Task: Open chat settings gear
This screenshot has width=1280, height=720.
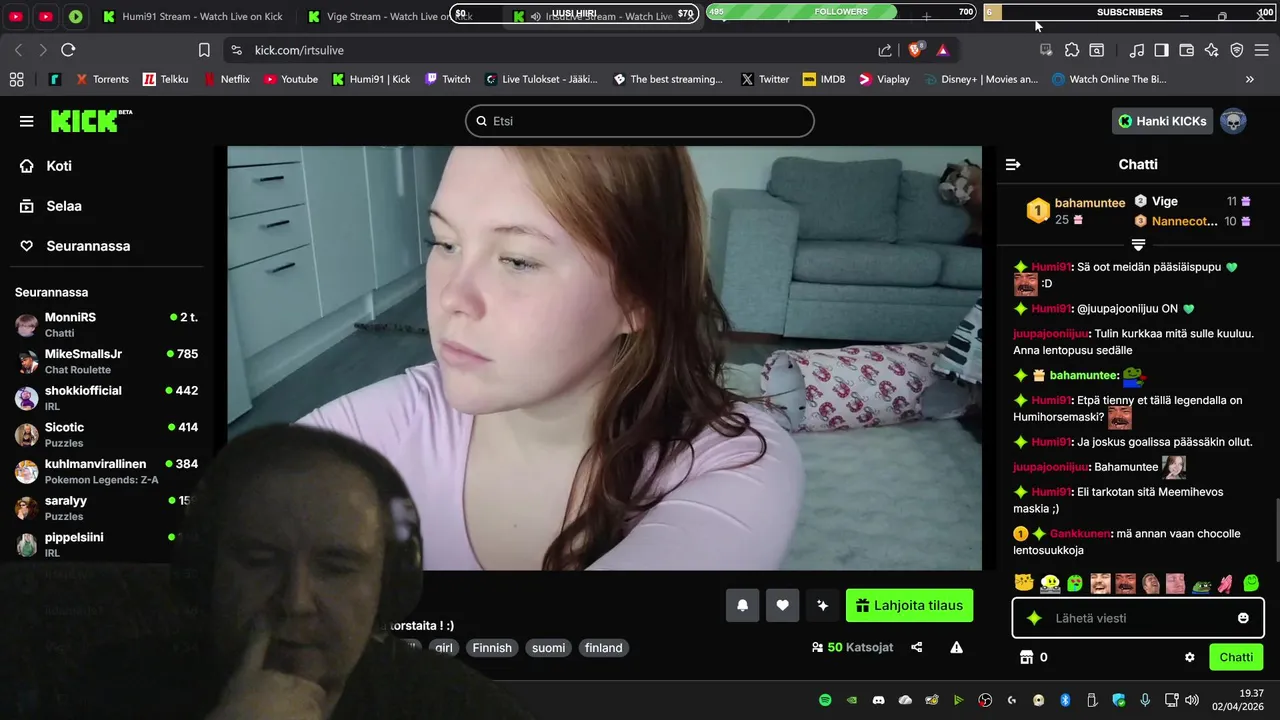Action: pos(1190,657)
